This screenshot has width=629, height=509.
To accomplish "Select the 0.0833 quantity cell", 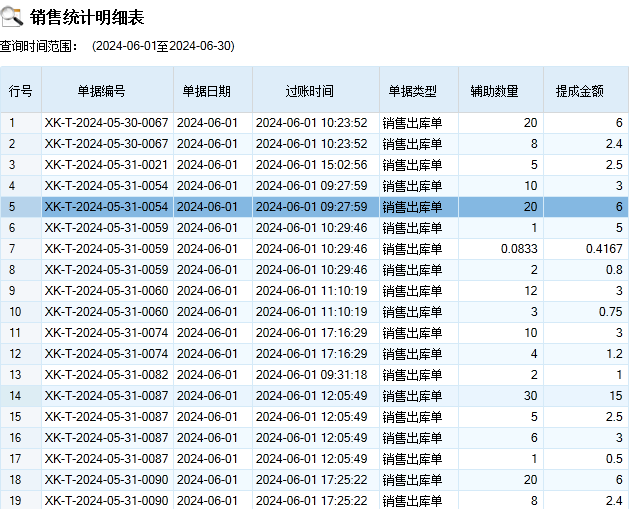I will tap(519, 249).
